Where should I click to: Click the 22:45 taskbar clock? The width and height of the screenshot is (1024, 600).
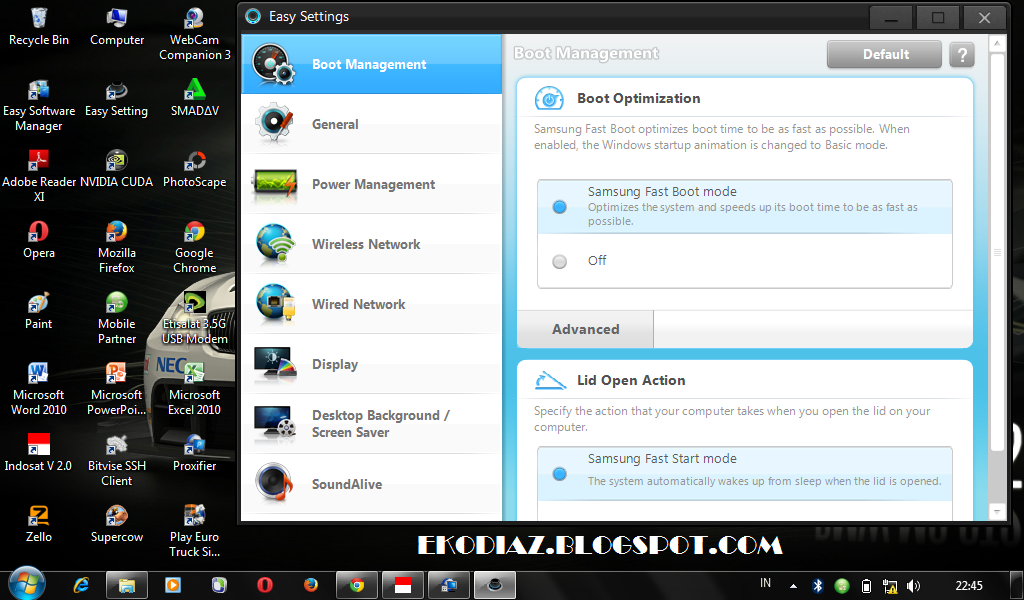pos(969,585)
